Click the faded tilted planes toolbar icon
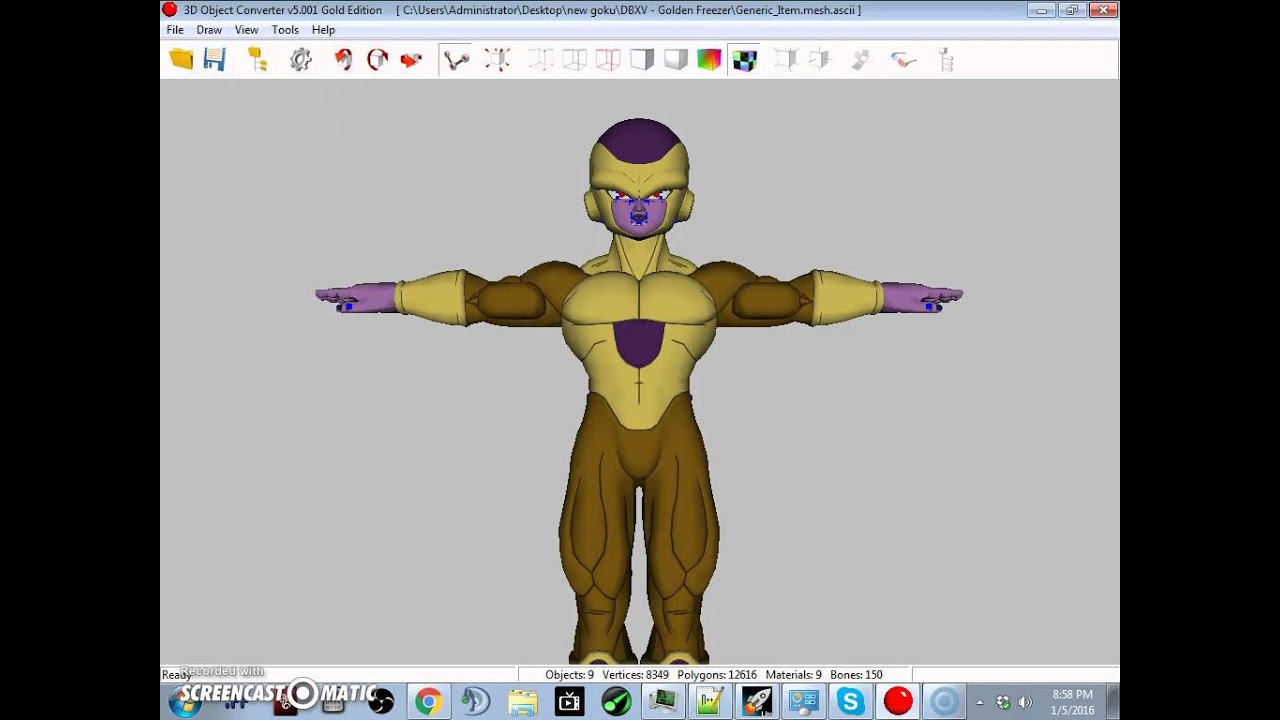The height and width of the screenshot is (720, 1280). pos(862,60)
